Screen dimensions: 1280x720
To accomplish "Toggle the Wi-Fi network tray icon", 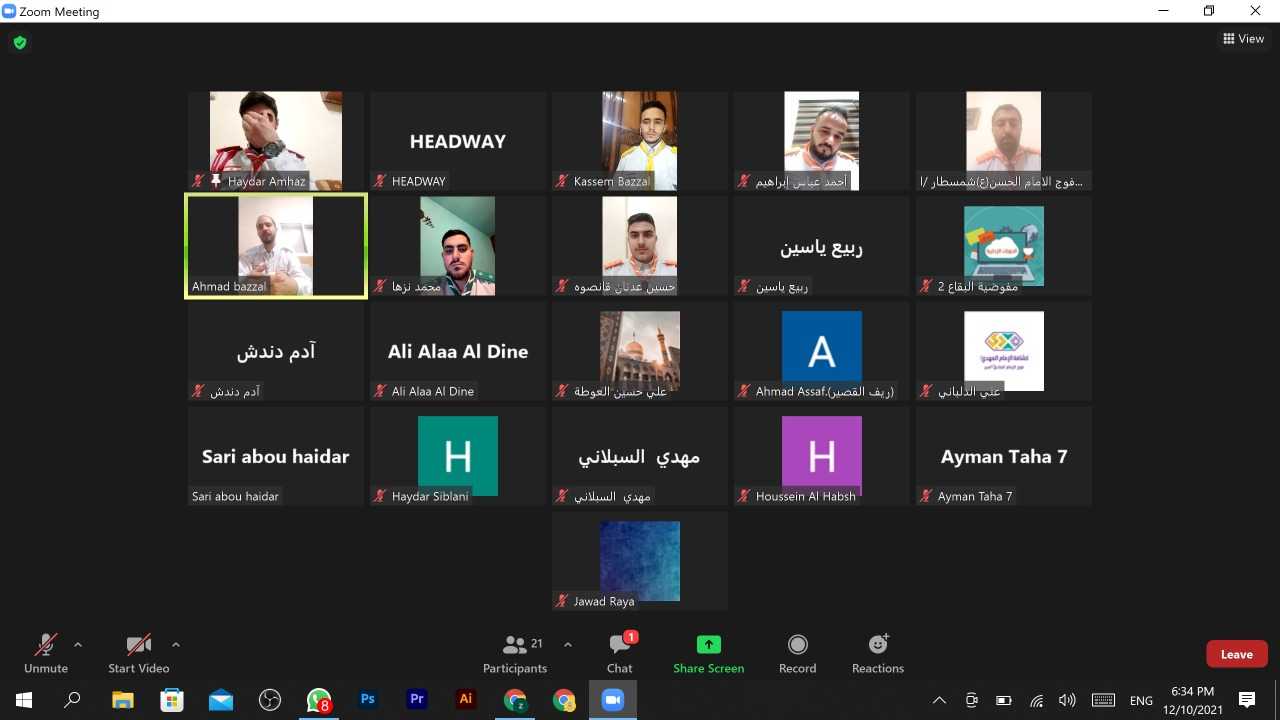I will pyautogui.click(x=1037, y=700).
